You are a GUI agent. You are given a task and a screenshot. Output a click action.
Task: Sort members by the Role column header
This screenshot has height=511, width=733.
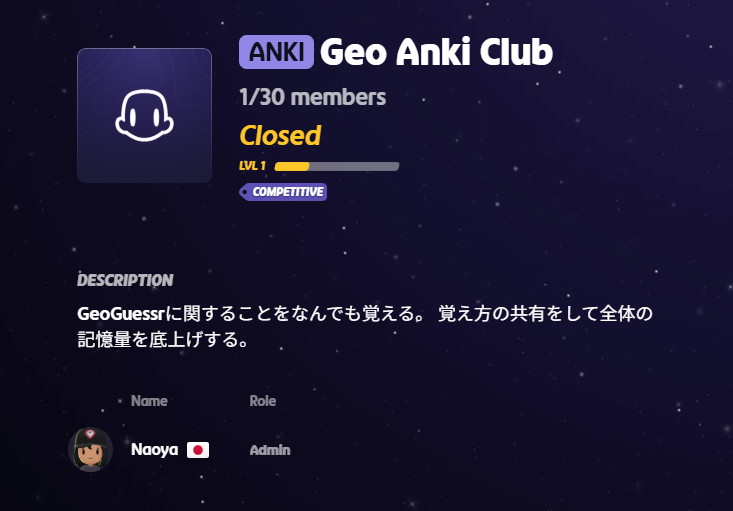tap(263, 401)
